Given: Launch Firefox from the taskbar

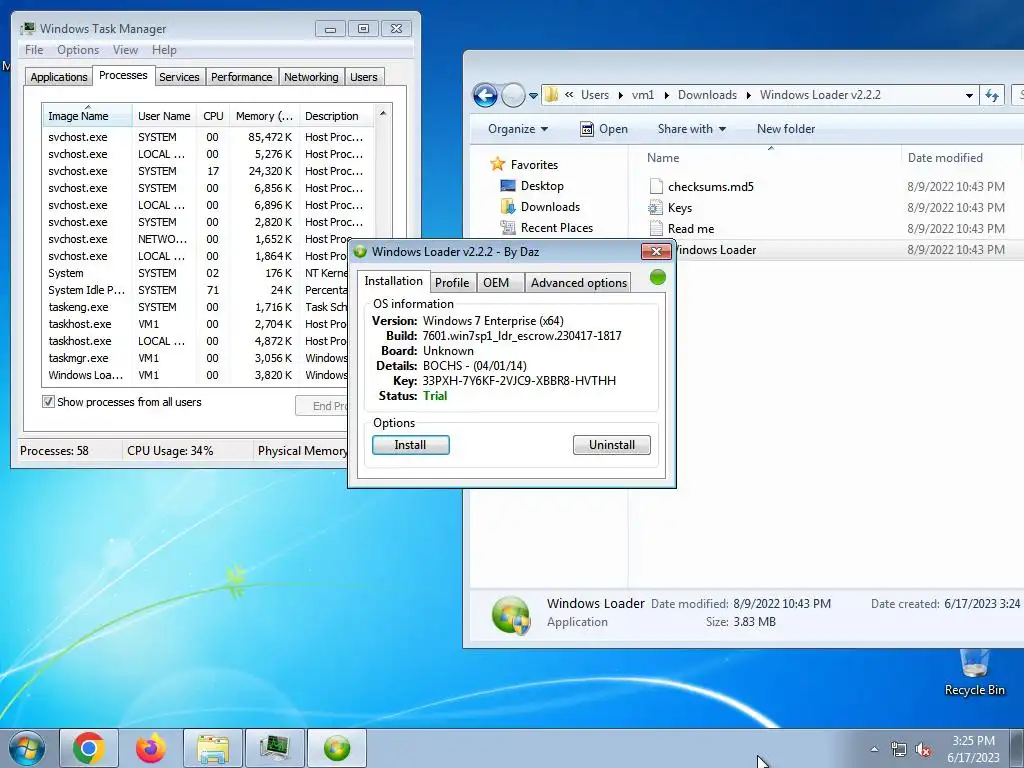Looking at the screenshot, I should [150, 748].
